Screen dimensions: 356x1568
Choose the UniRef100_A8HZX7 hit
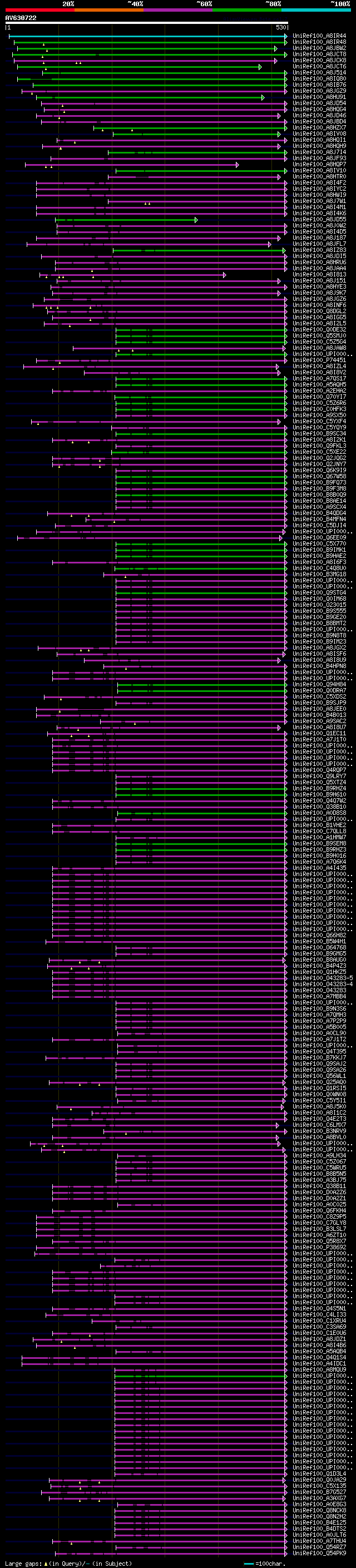click(319, 128)
